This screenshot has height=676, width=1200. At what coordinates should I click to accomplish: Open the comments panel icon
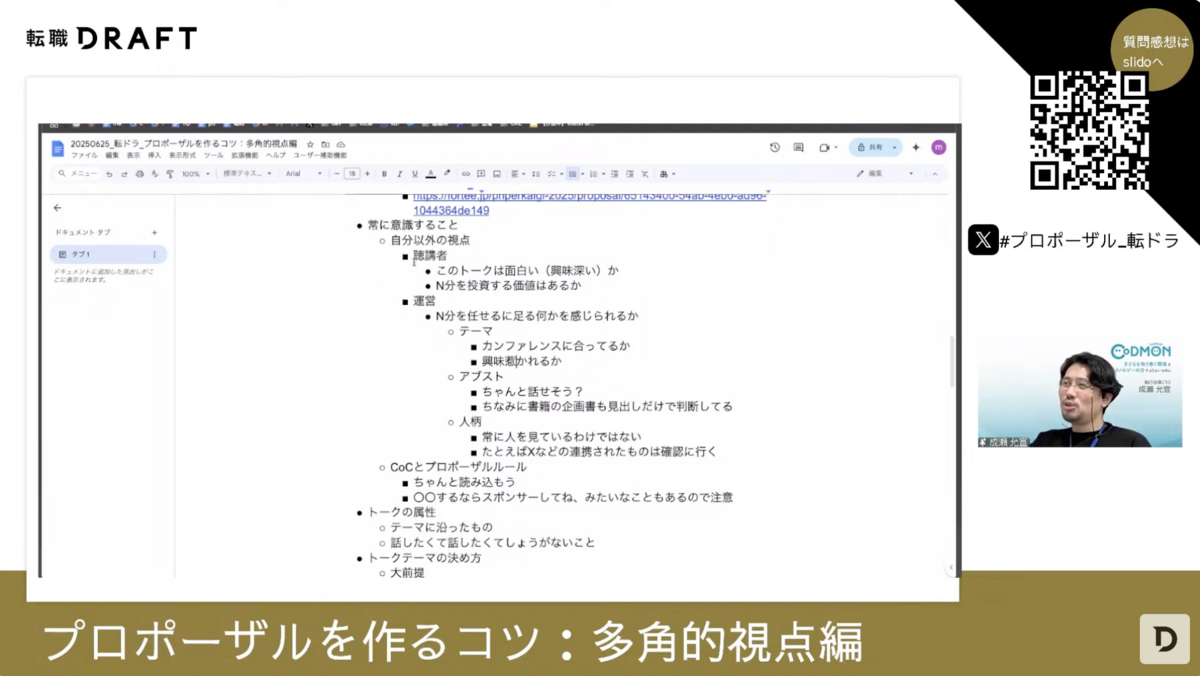(799, 147)
